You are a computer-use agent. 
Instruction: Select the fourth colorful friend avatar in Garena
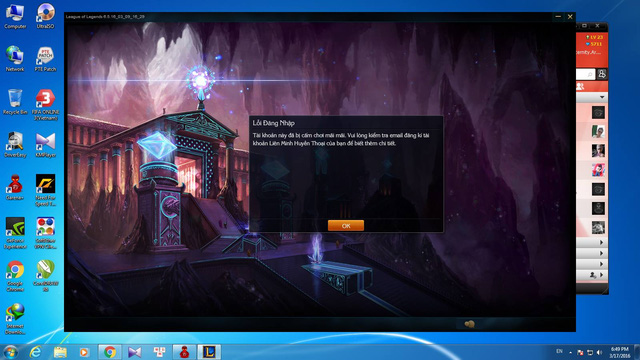click(x=598, y=170)
